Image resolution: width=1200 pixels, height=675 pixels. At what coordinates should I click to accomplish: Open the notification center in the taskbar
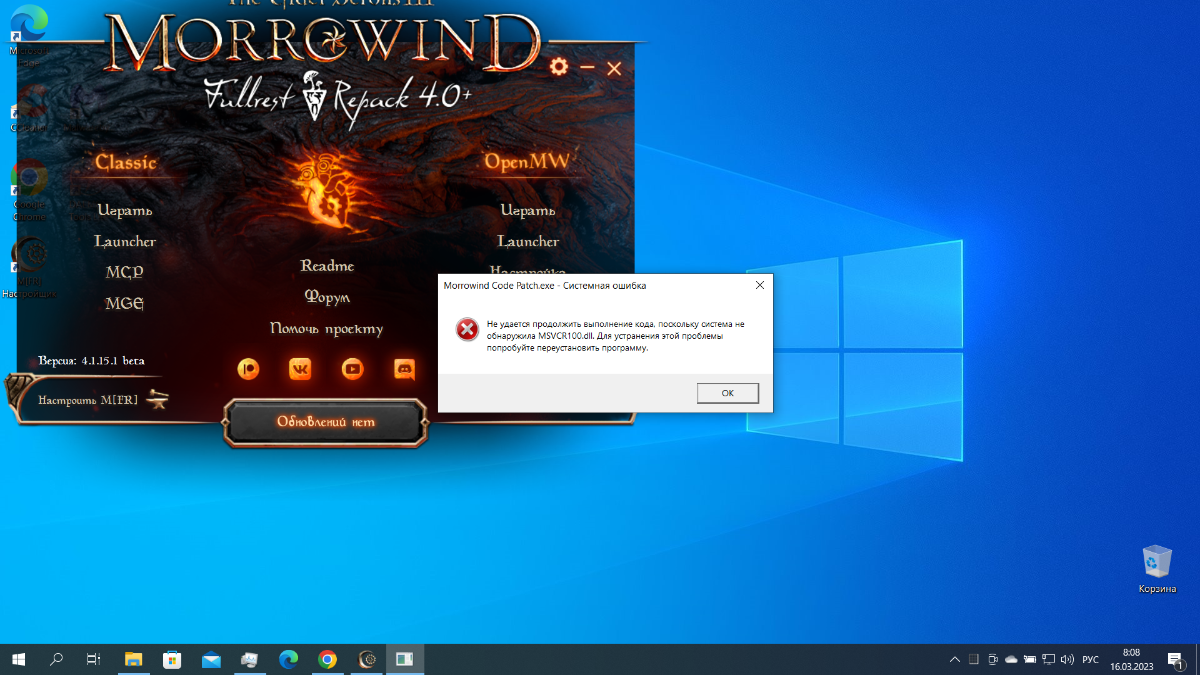tap(1175, 660)
